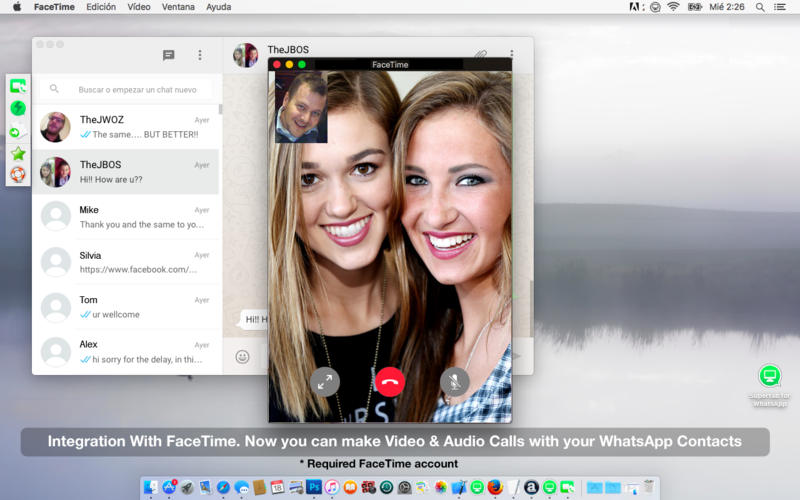Open the lifebuoy help icon in the left strip
800x500 pixels.
[18, 174]
